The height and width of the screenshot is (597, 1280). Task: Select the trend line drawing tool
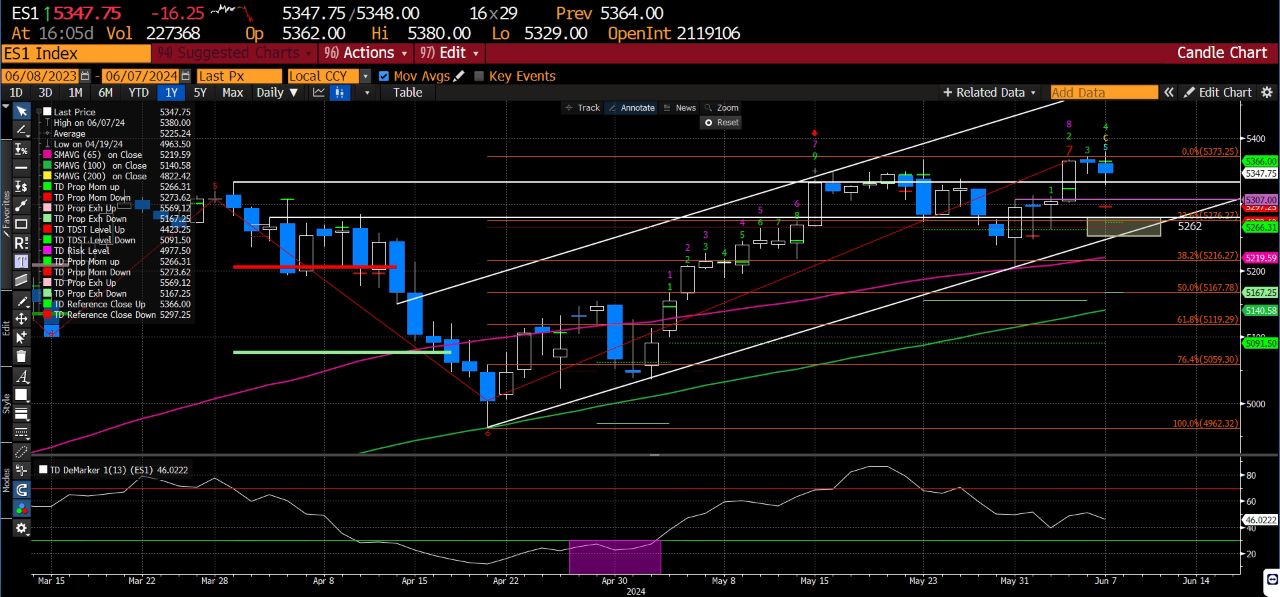(22, 129)
